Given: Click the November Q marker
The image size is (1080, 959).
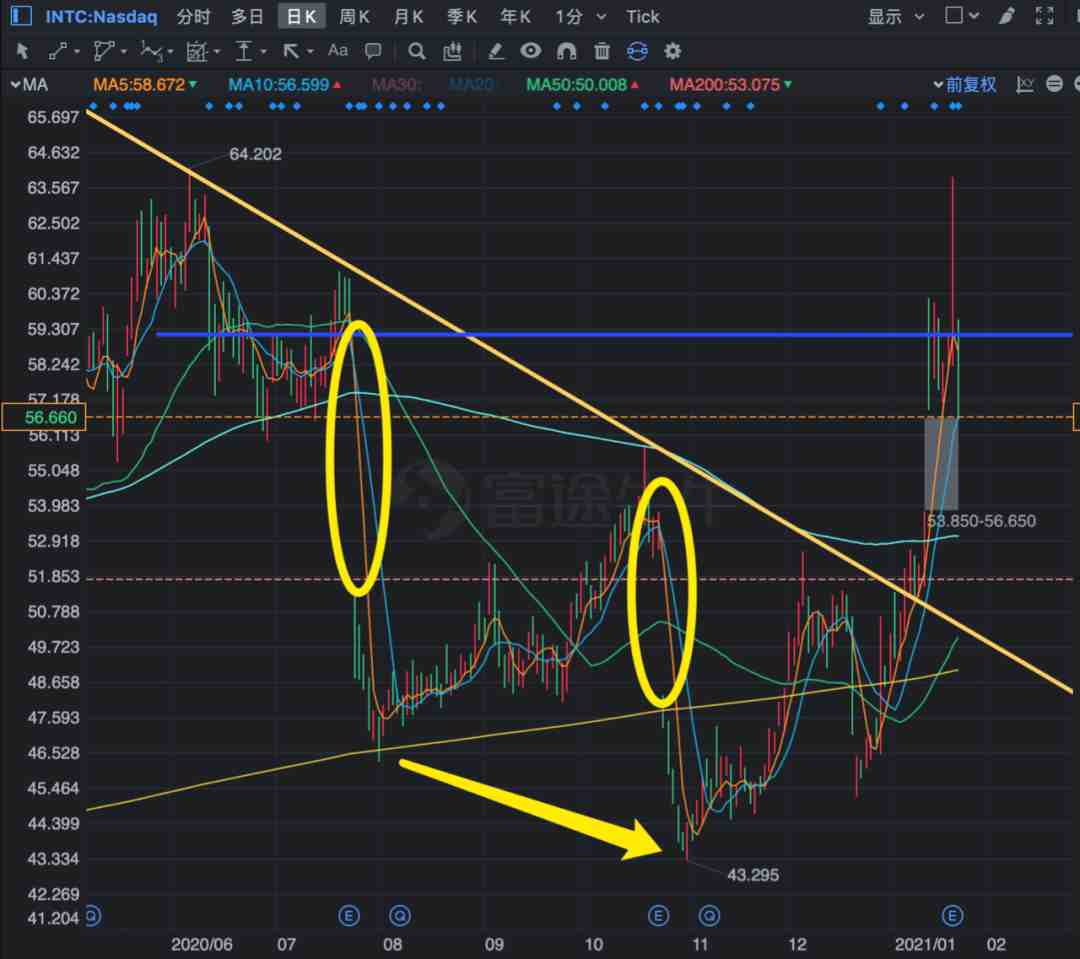Looking at the screenshot, I should (x=709, y=916).
